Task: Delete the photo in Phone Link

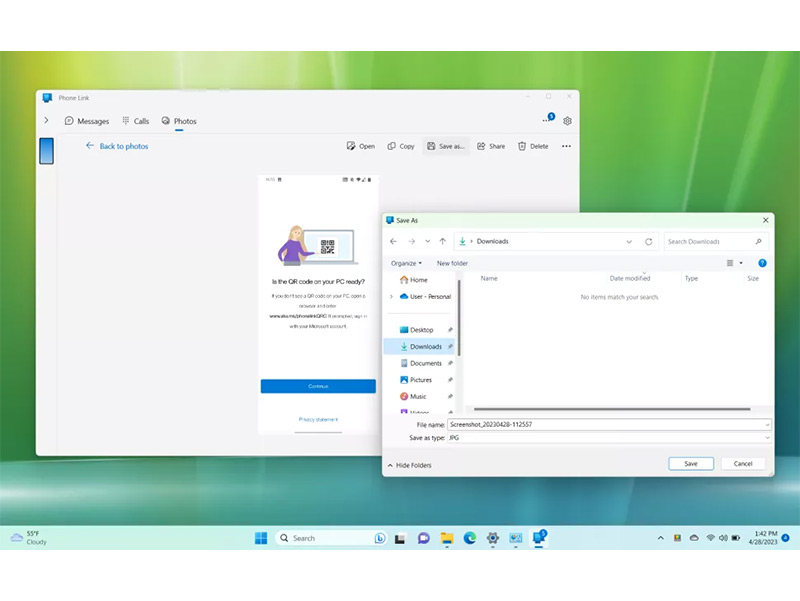Action: (x=533, y=146)
